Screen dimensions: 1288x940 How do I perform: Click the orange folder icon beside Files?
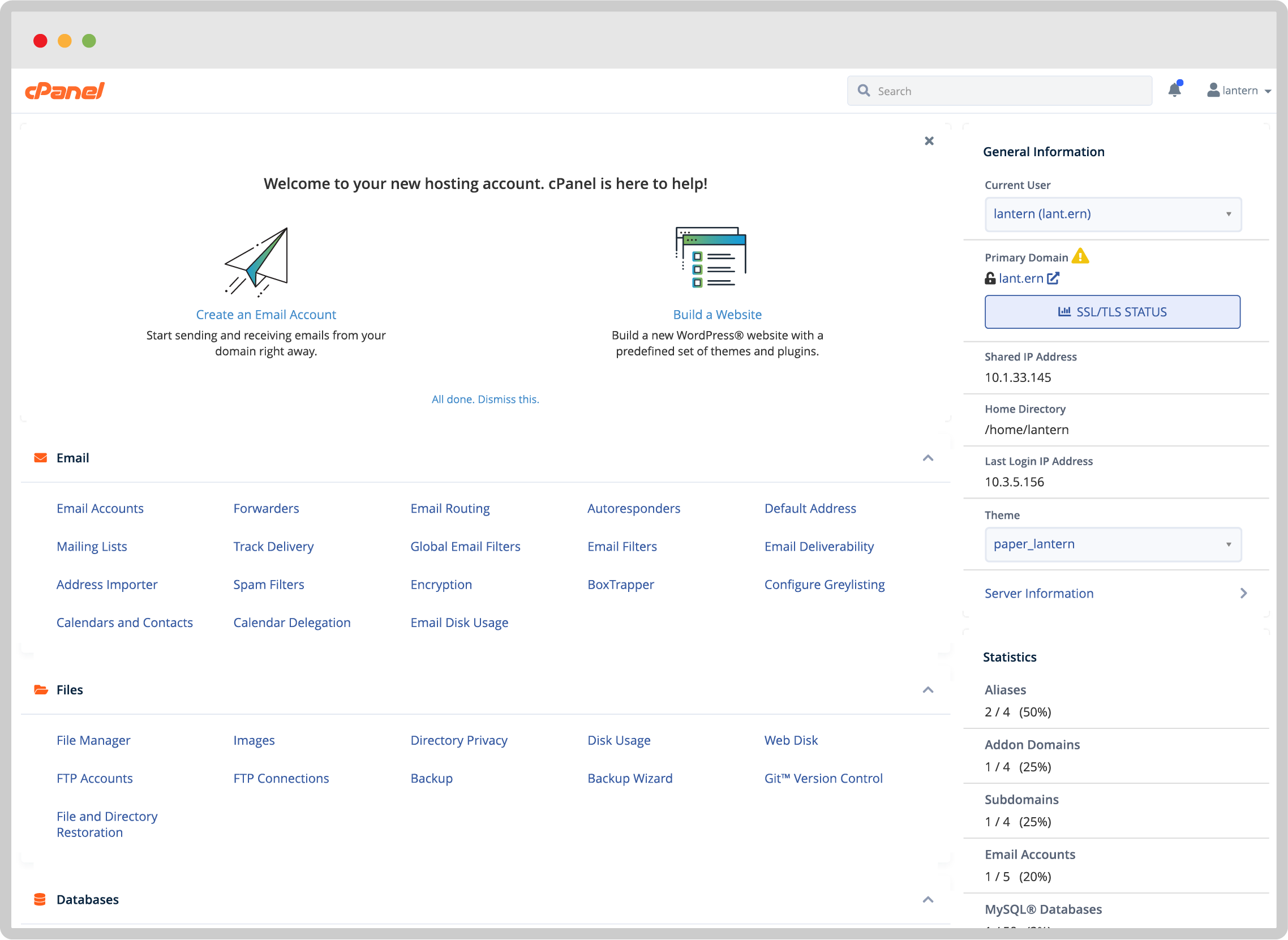coord(40,689)
